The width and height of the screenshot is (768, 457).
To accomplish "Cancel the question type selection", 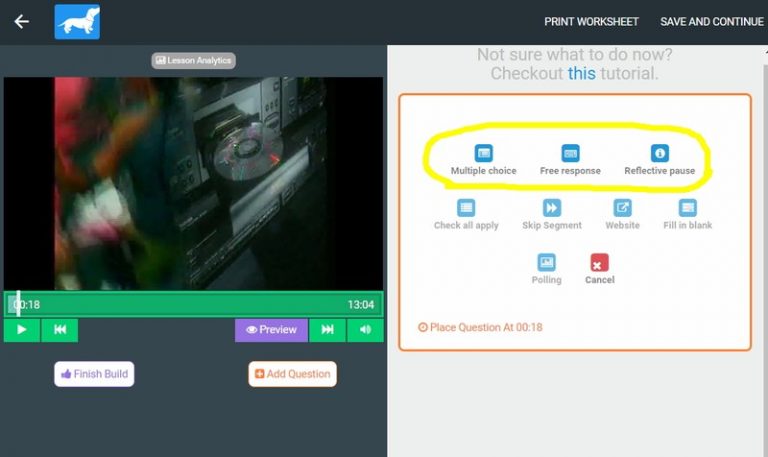I will pyautogui.click(x=599, y=263).
